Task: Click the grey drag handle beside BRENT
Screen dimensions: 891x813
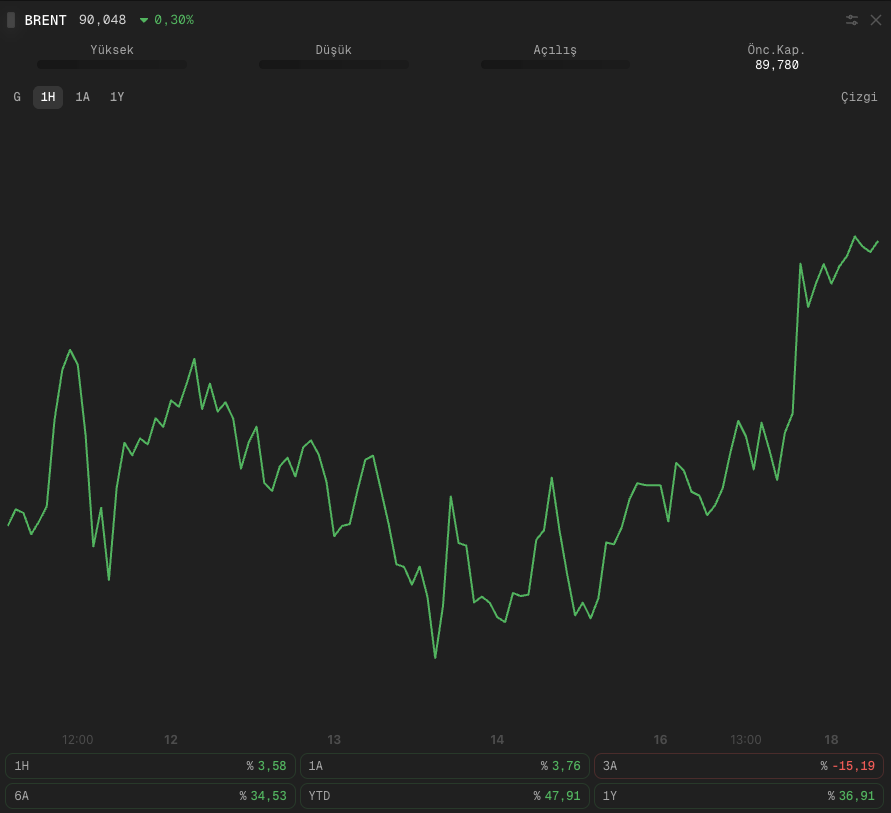Action: click(11, 20)
